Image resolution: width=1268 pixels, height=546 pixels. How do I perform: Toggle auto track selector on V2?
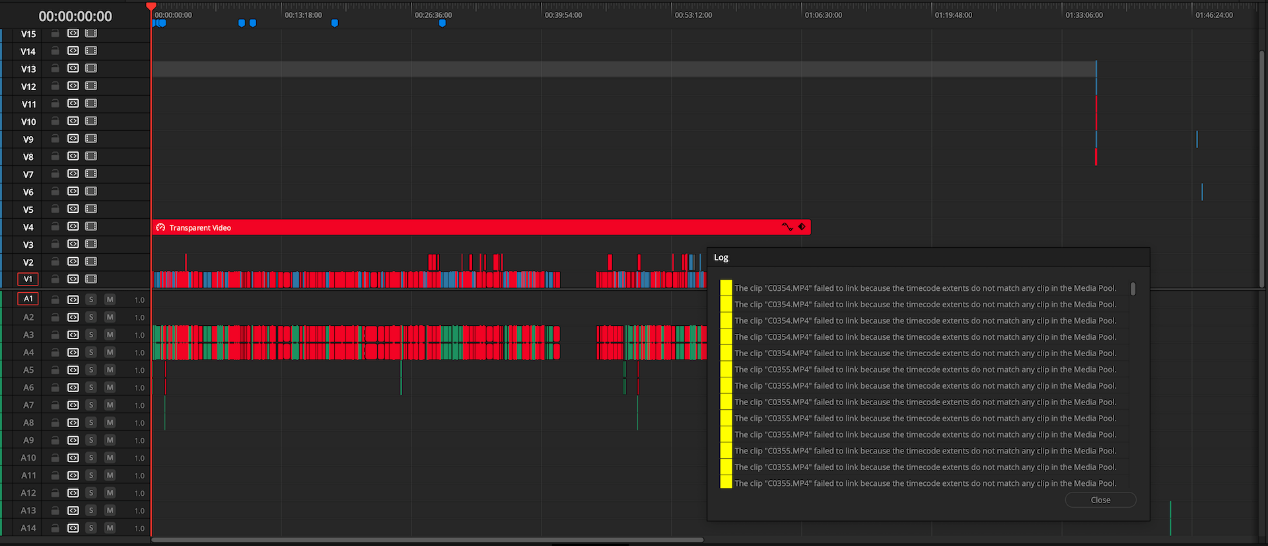[x=73, y=261]
